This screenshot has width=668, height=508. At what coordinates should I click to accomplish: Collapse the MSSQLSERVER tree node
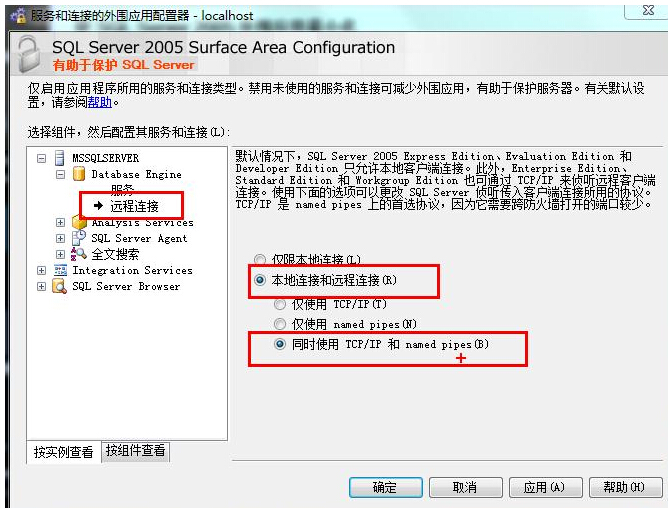click(x=41, y=159)
